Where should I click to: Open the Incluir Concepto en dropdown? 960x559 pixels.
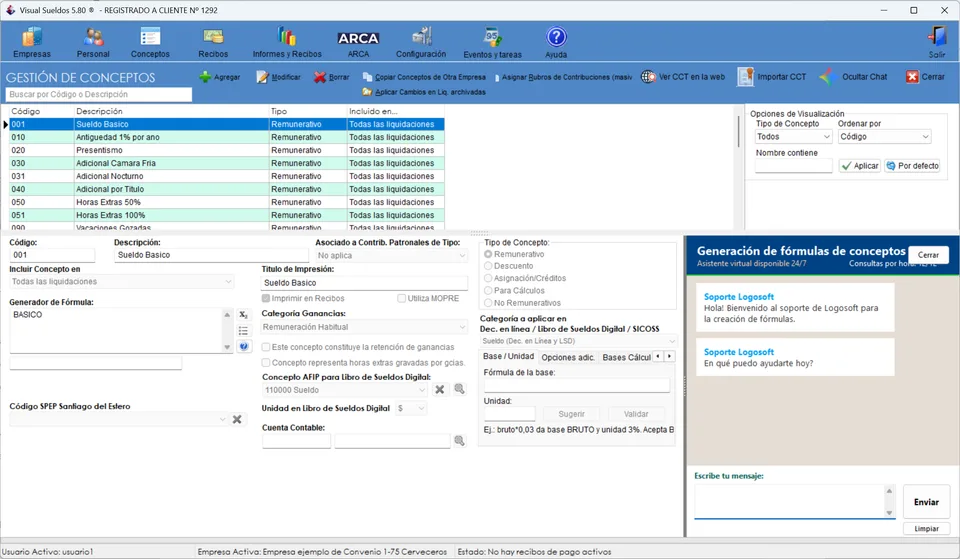(x=121, y=282)
